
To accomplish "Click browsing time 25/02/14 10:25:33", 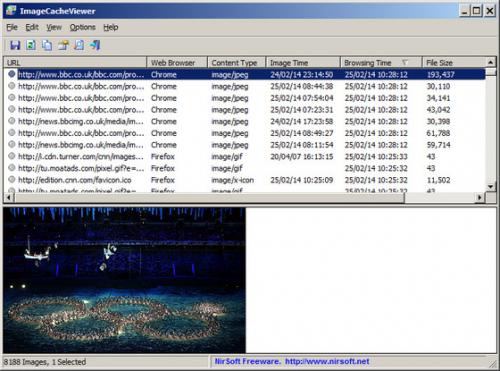I will click(376, 156).
